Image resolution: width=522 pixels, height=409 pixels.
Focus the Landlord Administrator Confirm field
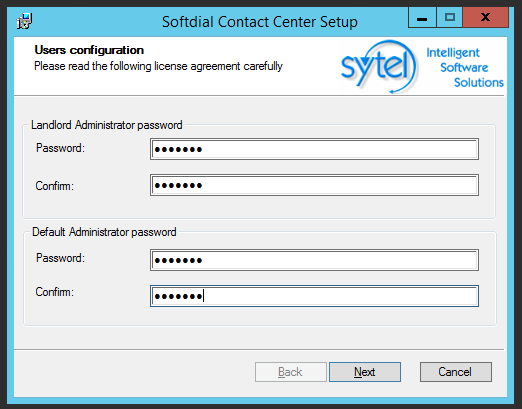tap(314, 185)
